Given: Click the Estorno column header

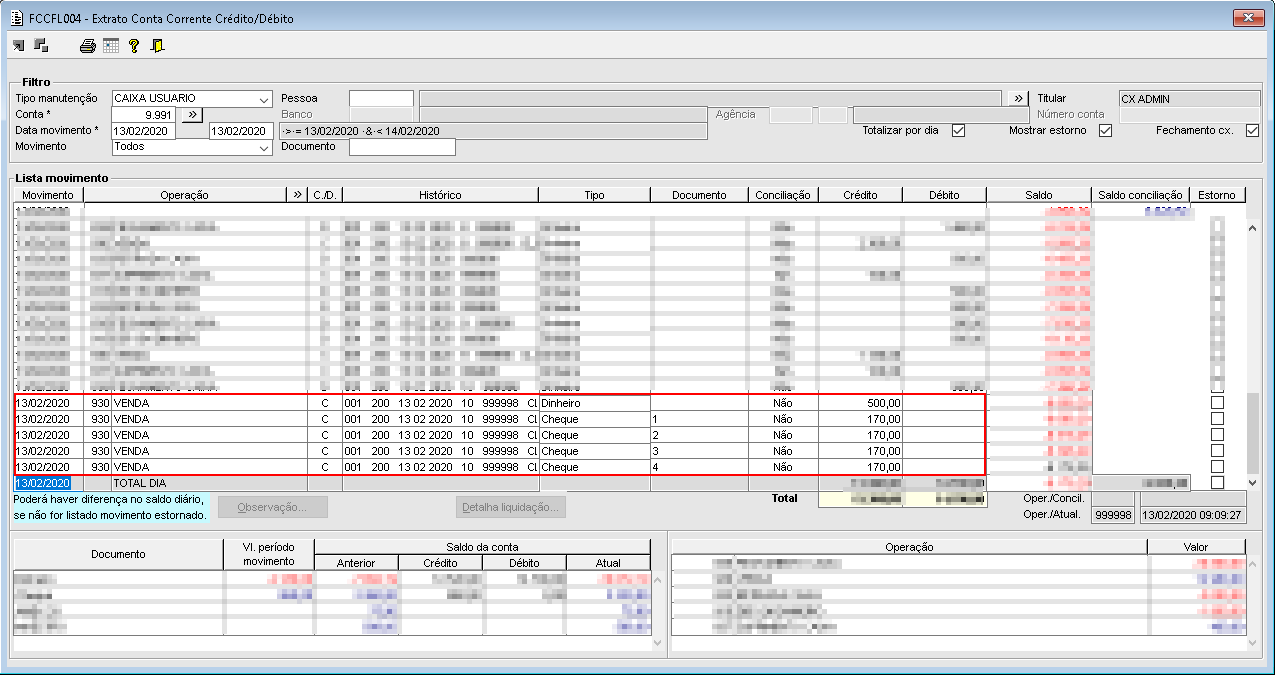Looking at the screenshot, I should [1217, 195].
